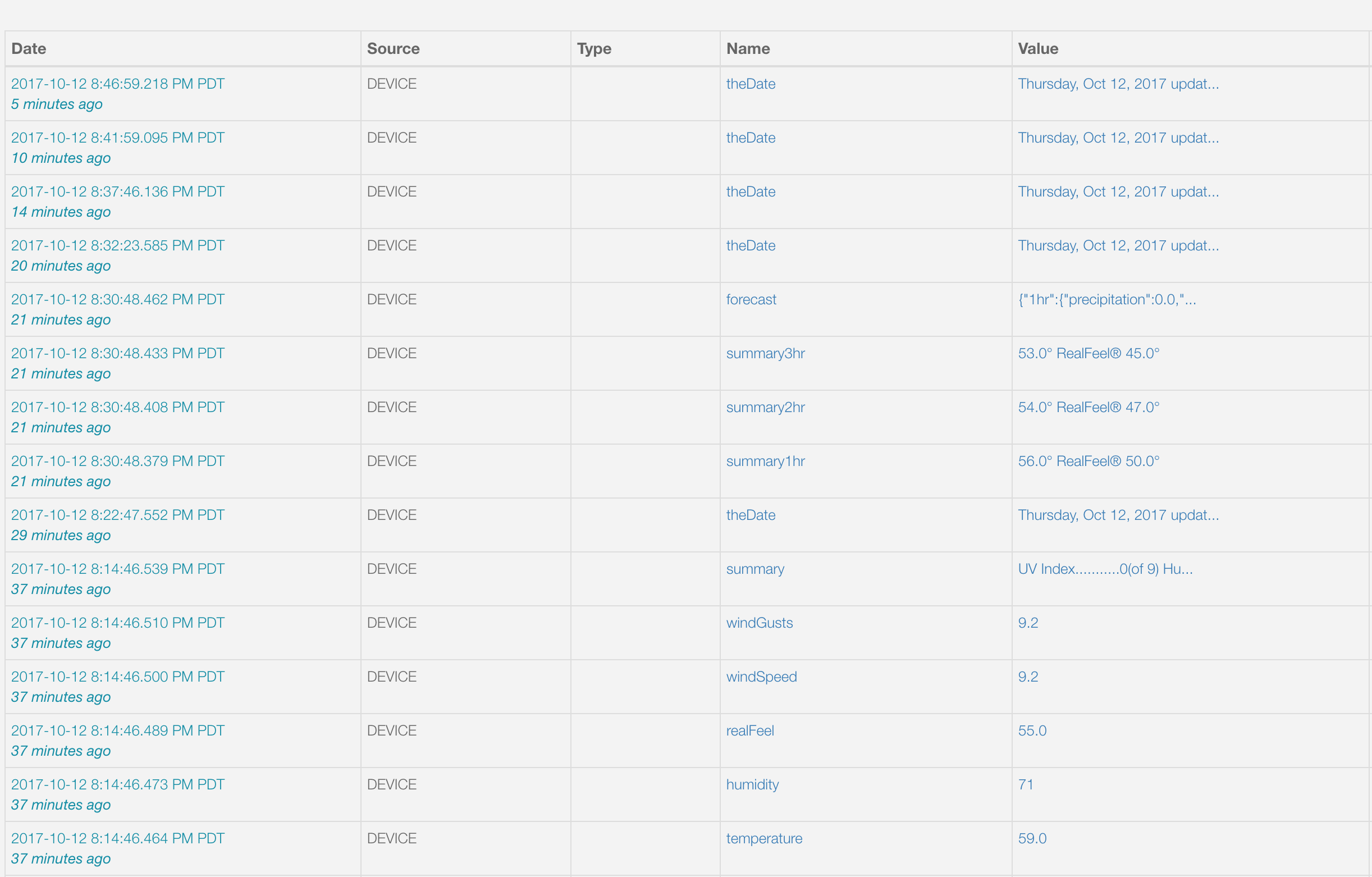Open the 8:30:48.462 PM date link

click(118, 300)
